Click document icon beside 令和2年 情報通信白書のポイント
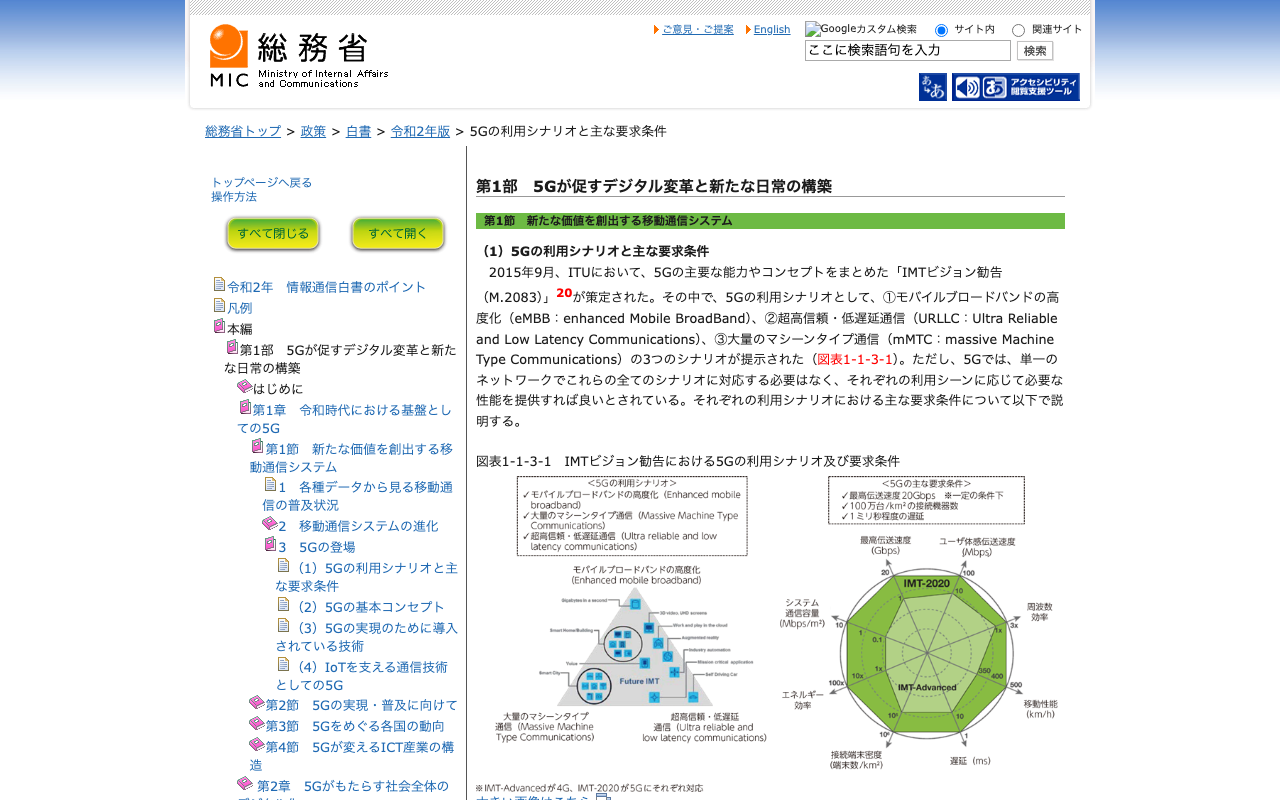 [x=219, y=285]
